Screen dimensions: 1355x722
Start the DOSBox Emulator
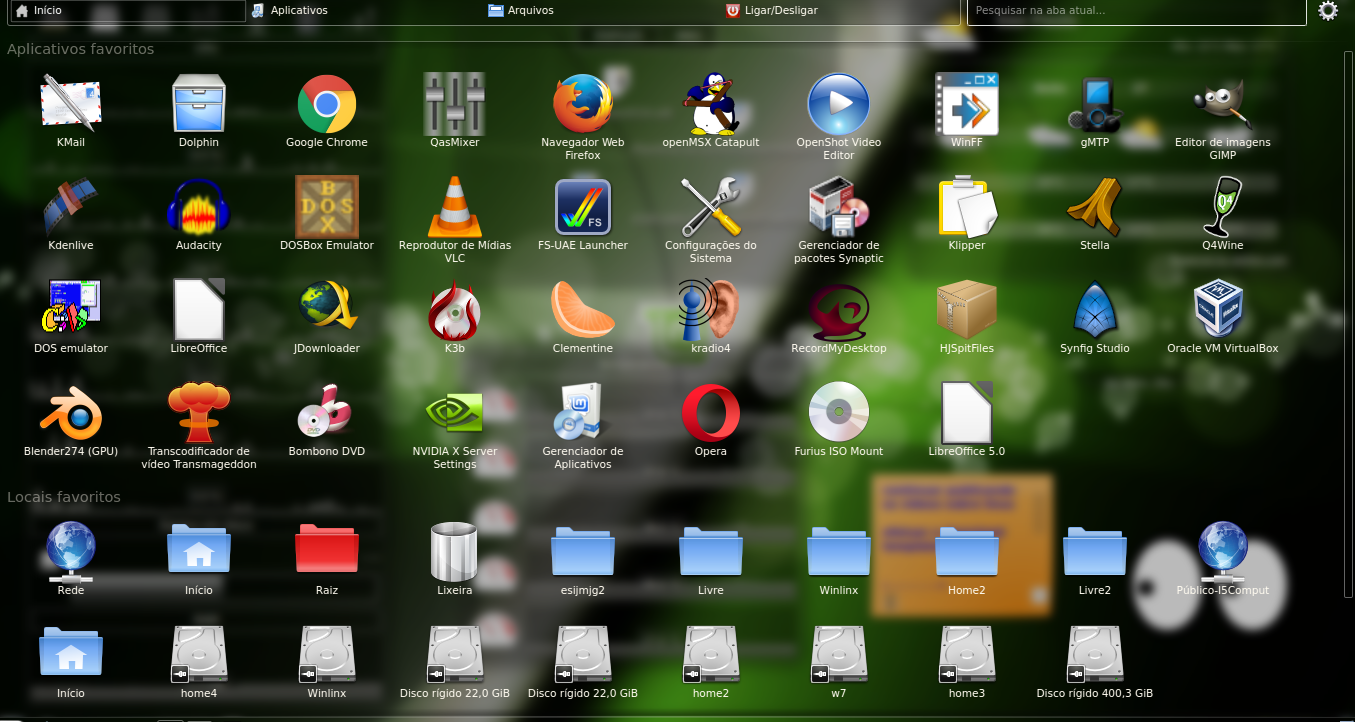(326, 207)
